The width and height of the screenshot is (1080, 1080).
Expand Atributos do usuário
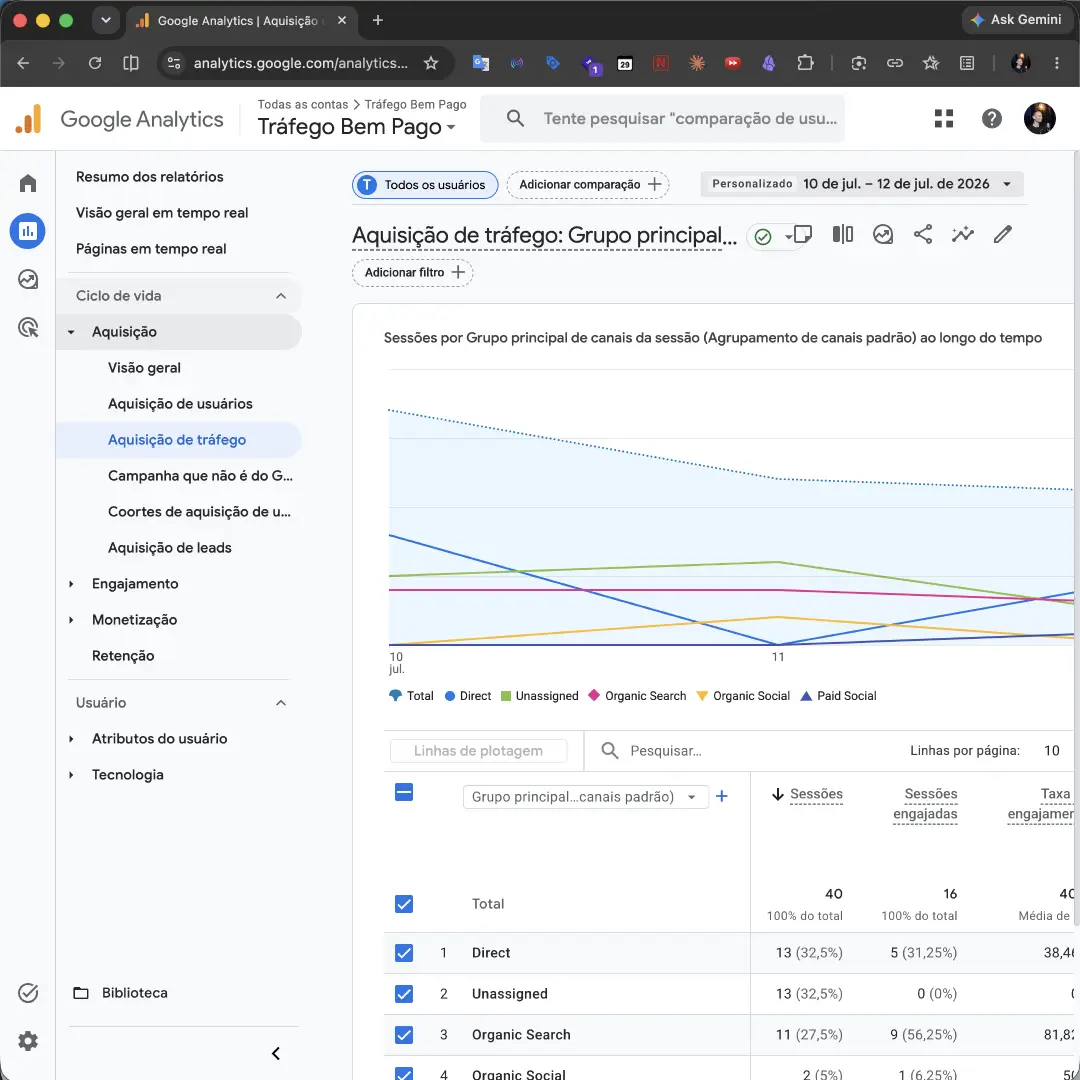click(x=71, y=739)
